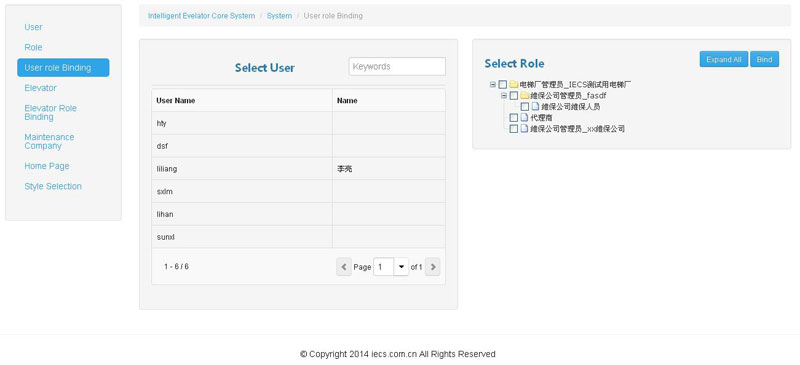Select tree label 维保公司维保人员

click(x=570, y=107)
